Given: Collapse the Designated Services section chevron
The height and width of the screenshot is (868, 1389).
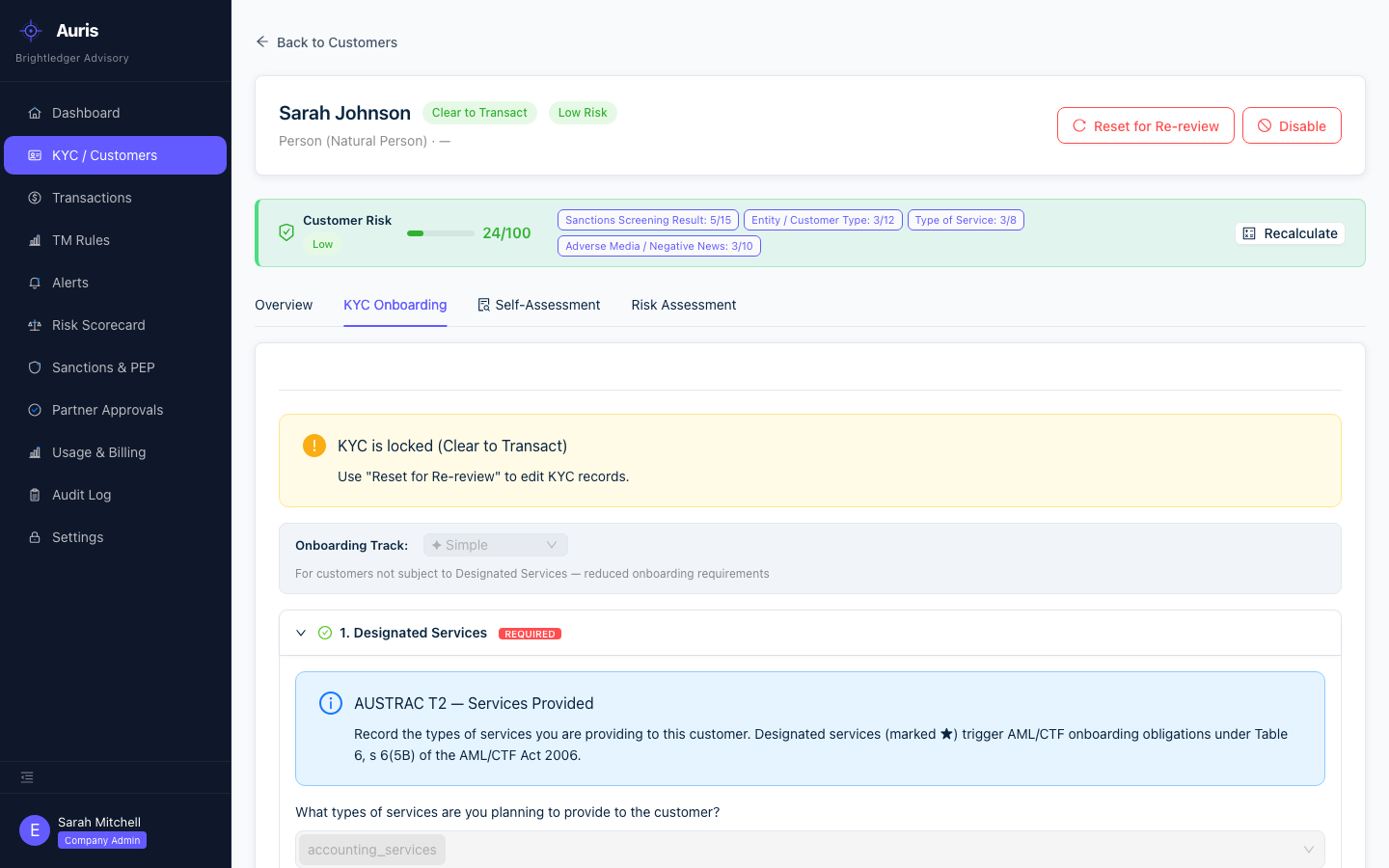Looking at the screenshot, I should [x=301, y=633].
